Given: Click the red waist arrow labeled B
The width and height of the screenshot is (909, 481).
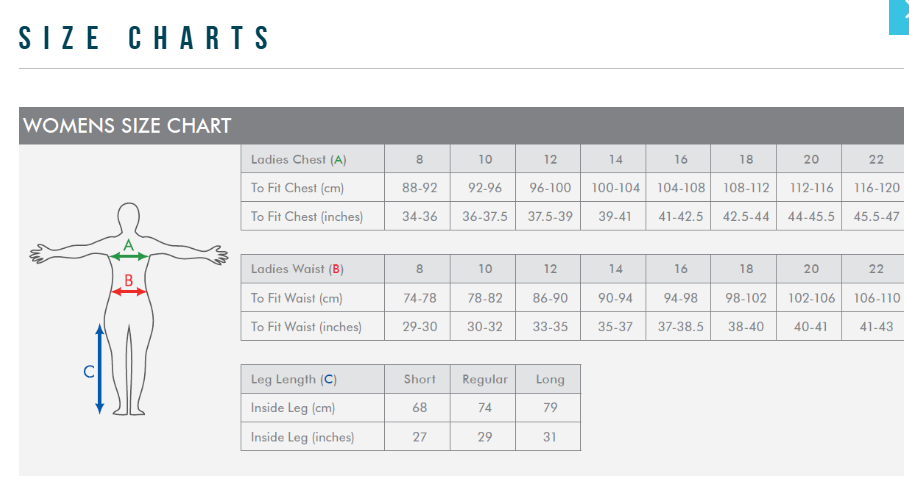Looking at the screenshot, I should point(129,291).
